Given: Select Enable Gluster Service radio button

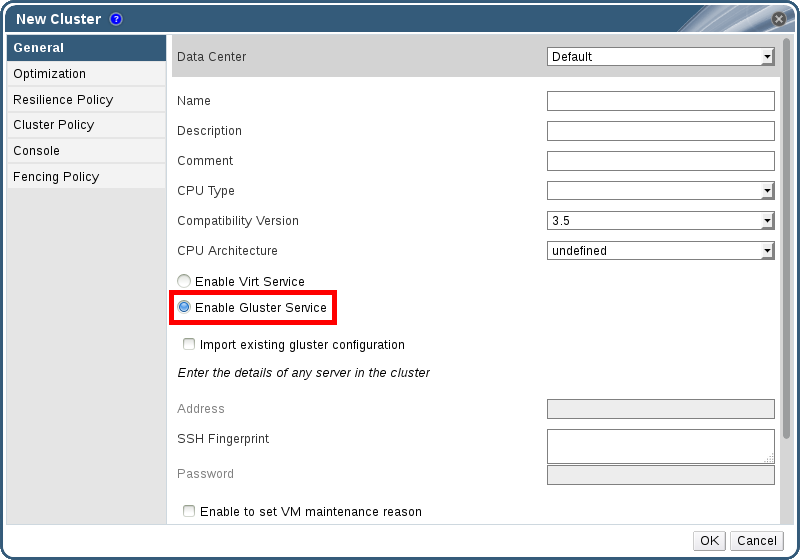Looking at the screenshot, I should (184, 307).
